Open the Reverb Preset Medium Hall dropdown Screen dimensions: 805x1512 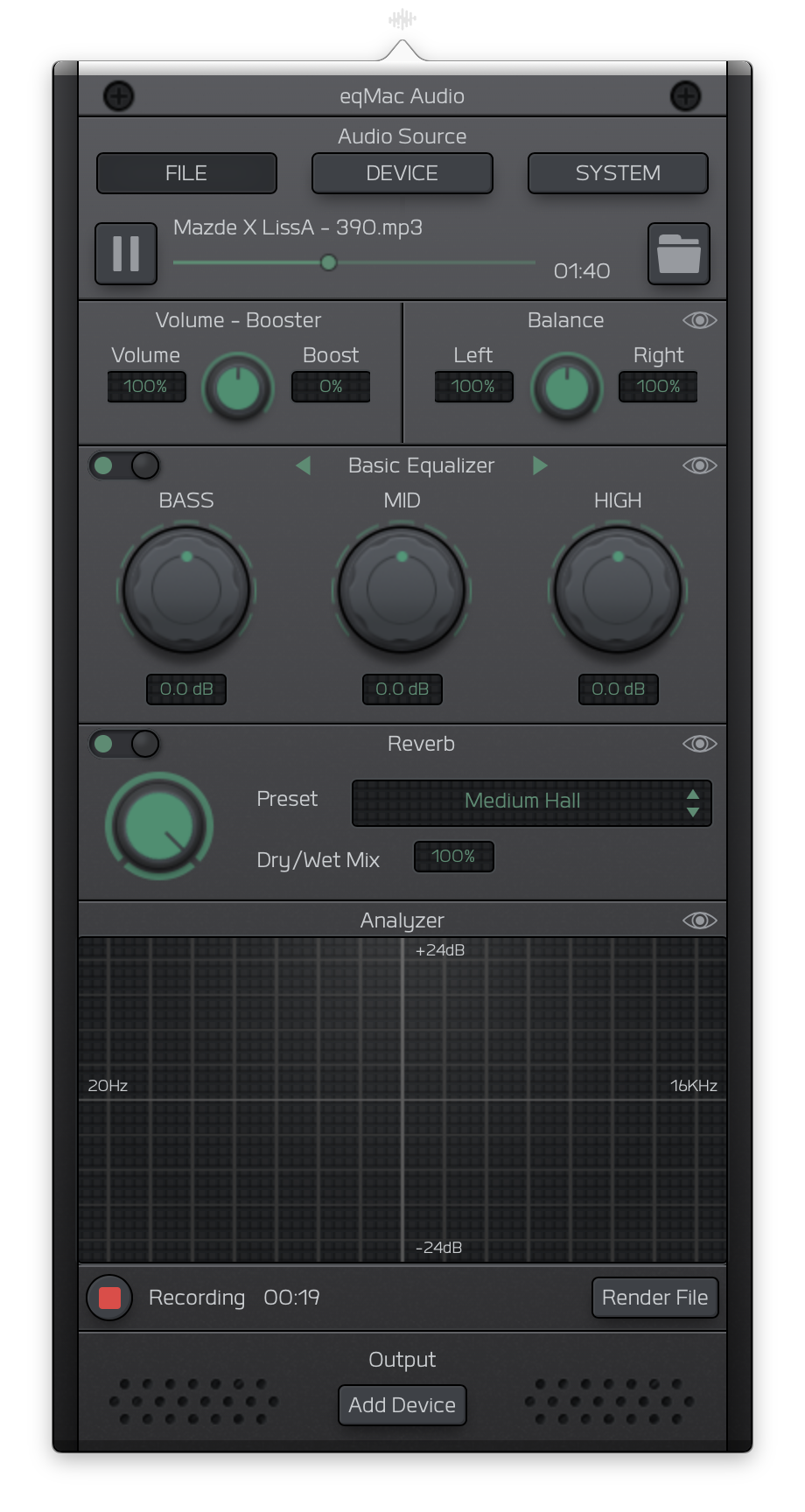(x=532, y=802)
